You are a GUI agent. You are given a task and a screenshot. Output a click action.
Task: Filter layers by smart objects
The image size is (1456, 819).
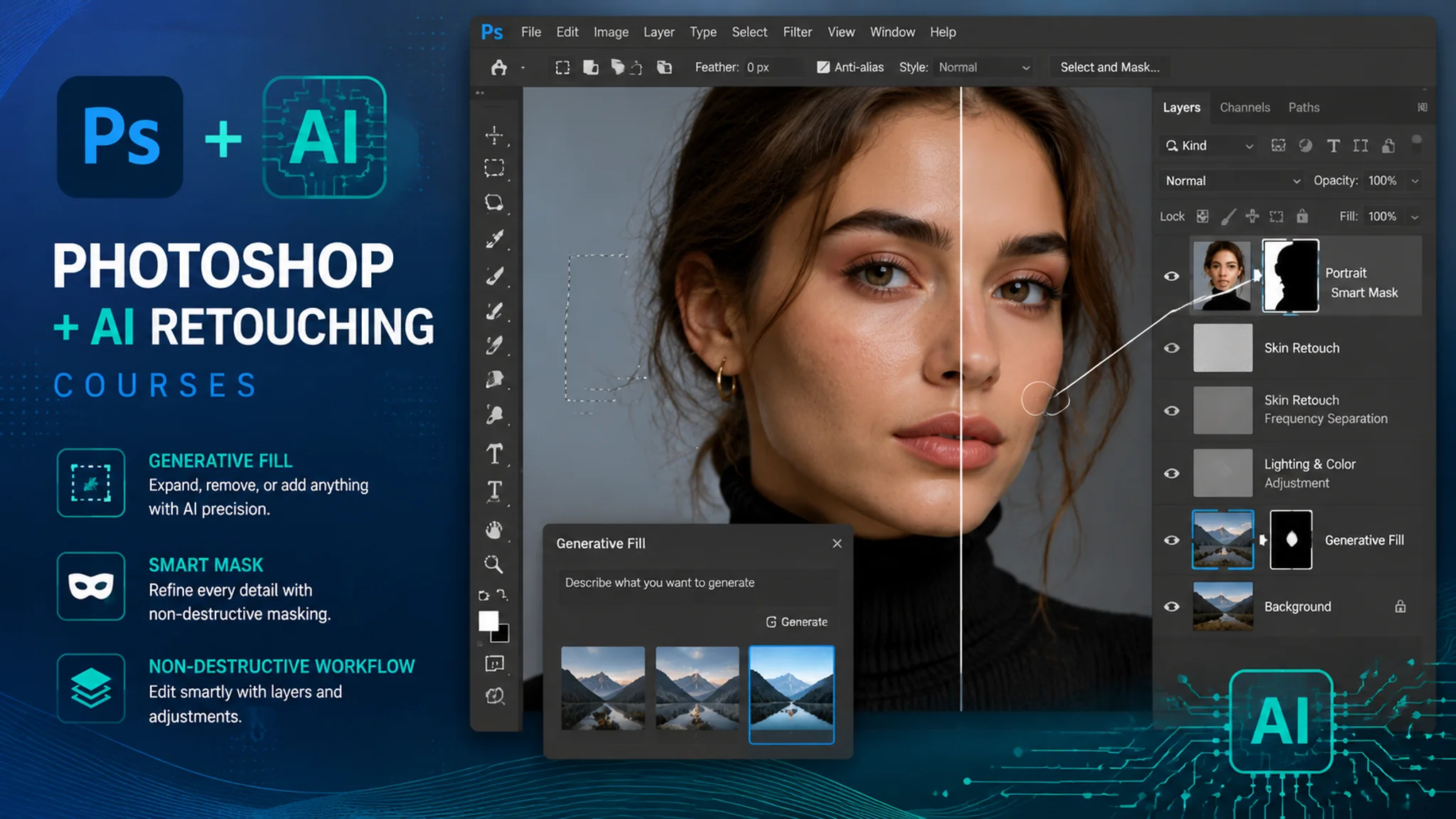[1388, 146]
